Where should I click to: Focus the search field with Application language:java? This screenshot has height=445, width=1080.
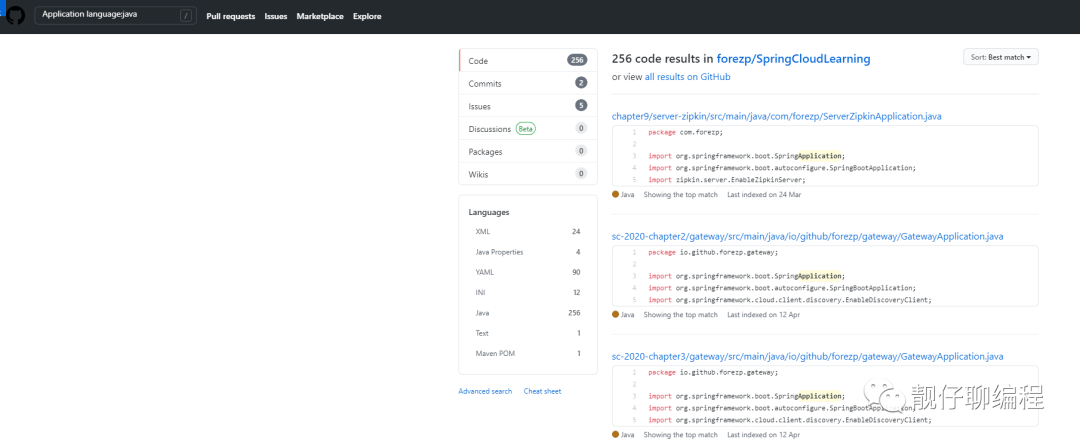click(x=115, y=15)
